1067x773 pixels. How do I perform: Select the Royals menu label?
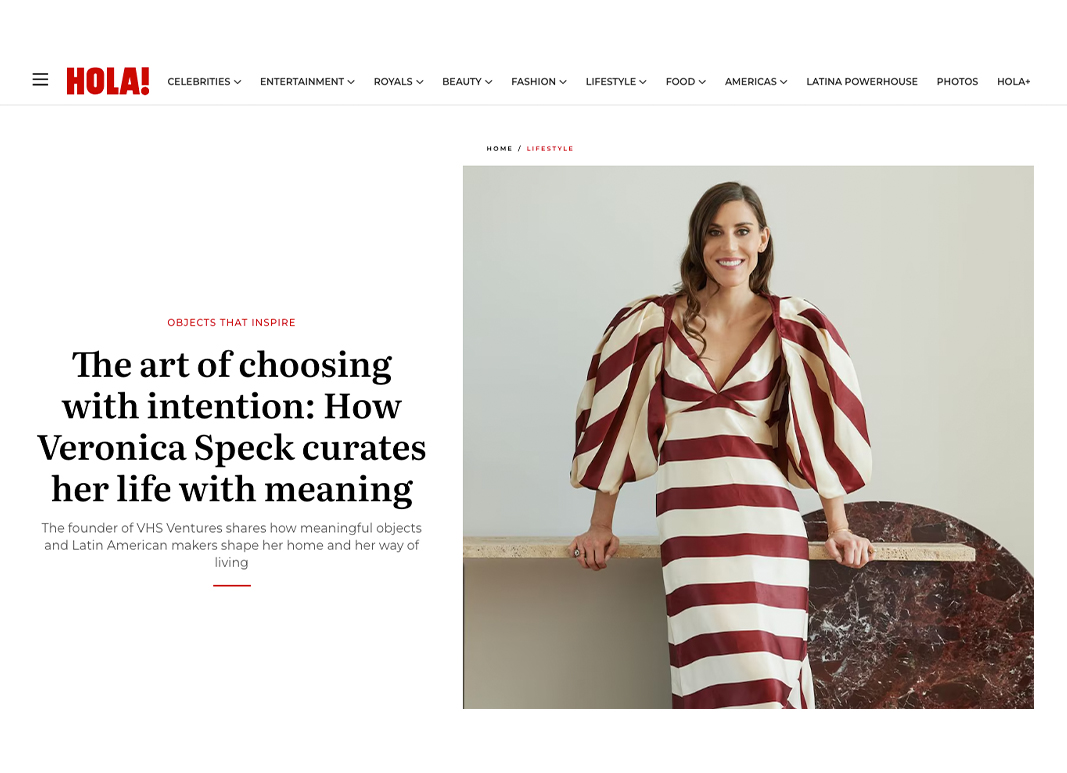[393, 82]
